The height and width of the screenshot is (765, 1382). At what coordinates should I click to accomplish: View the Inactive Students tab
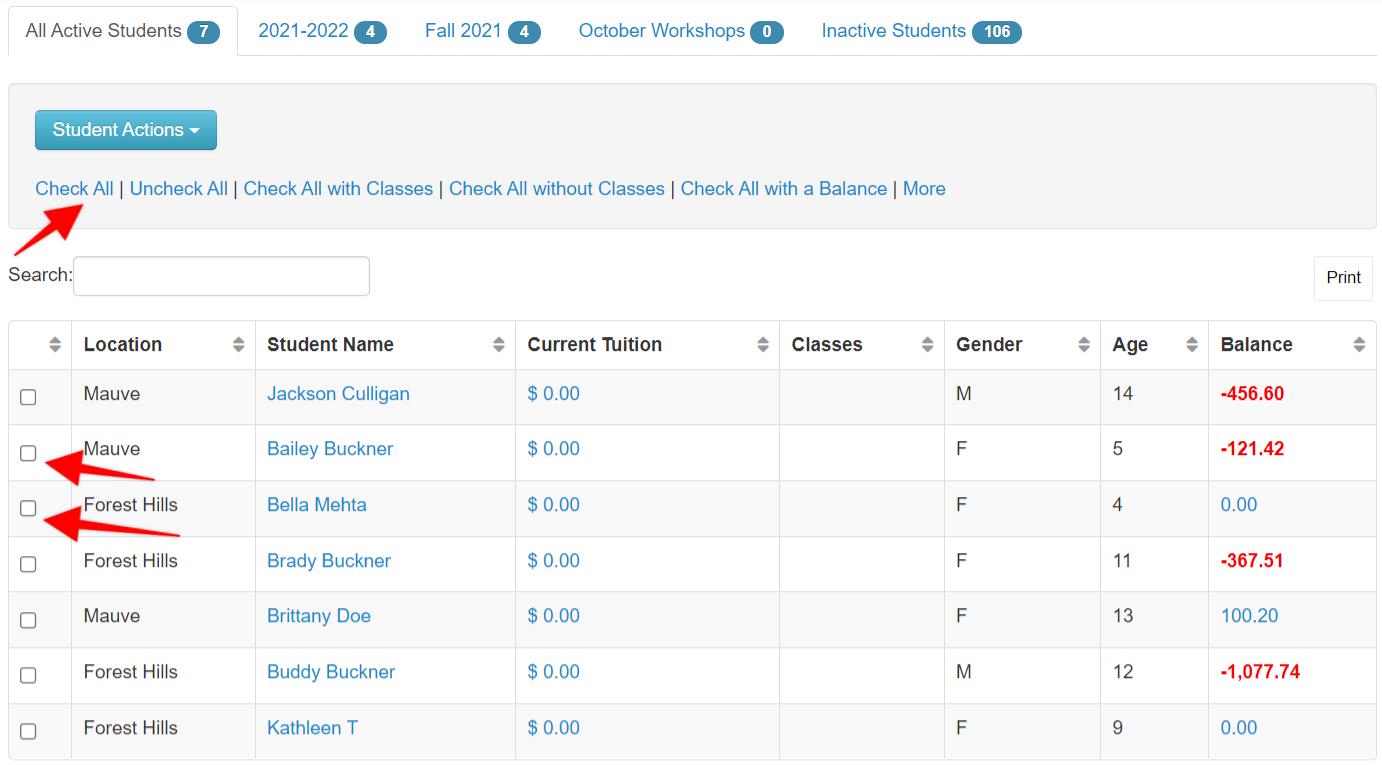(921, 31)
